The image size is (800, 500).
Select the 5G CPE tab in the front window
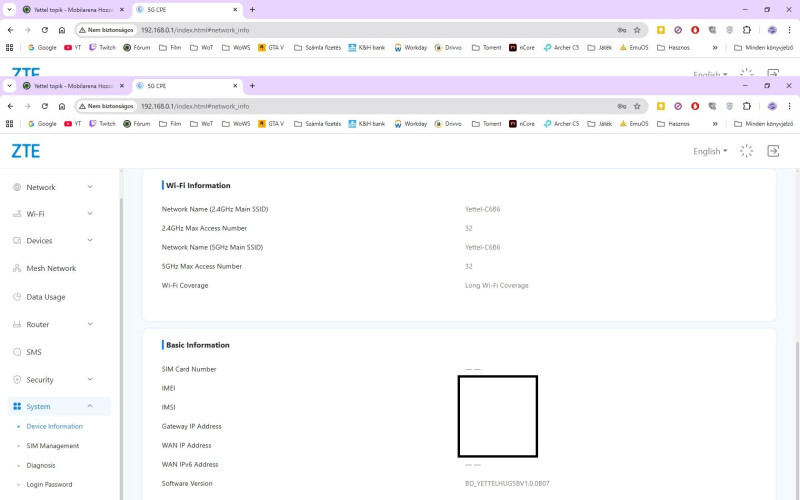pyautogui.click(x=187, y=86)
